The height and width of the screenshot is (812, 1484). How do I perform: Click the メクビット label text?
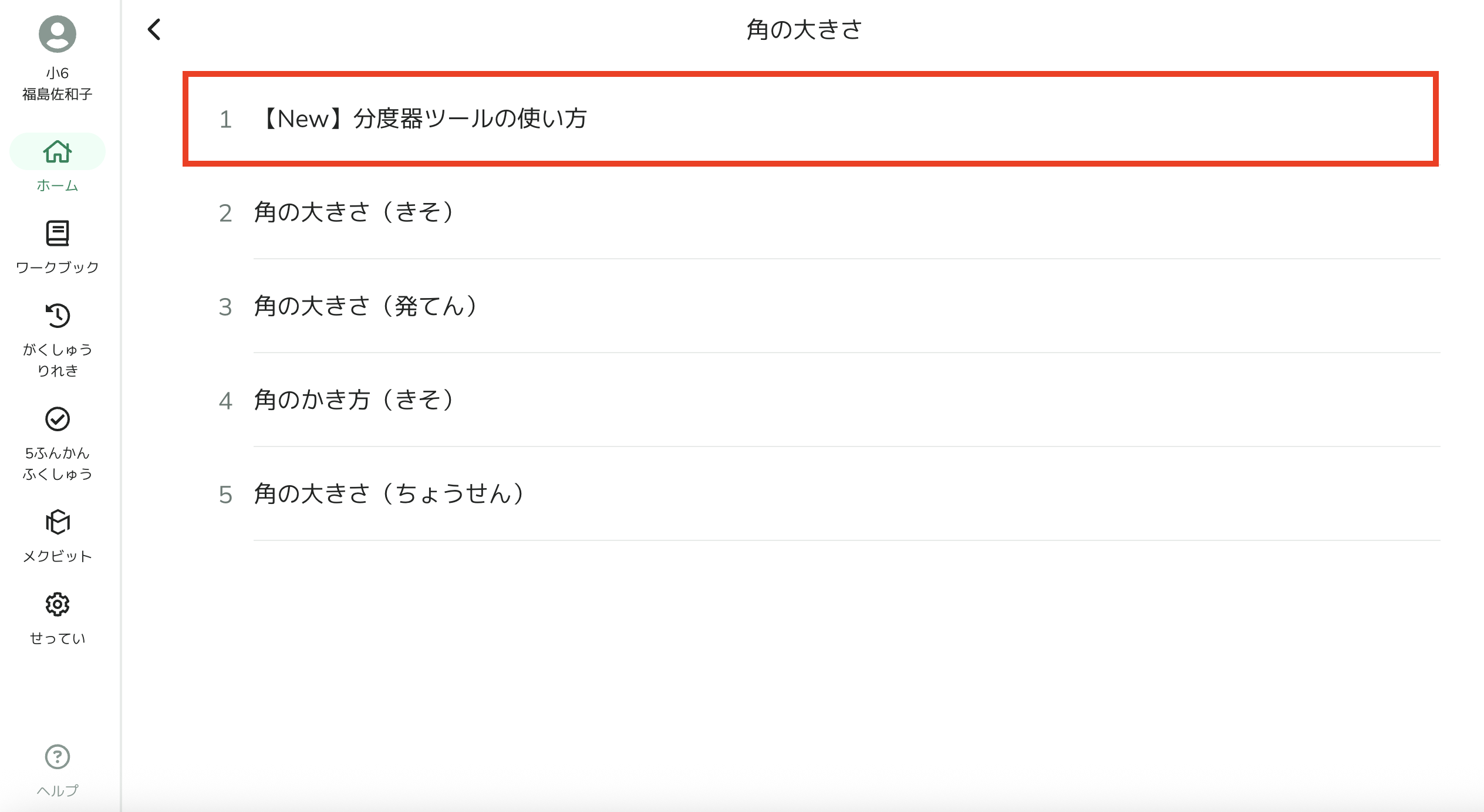pyautogui.click(x=58, y=556)
